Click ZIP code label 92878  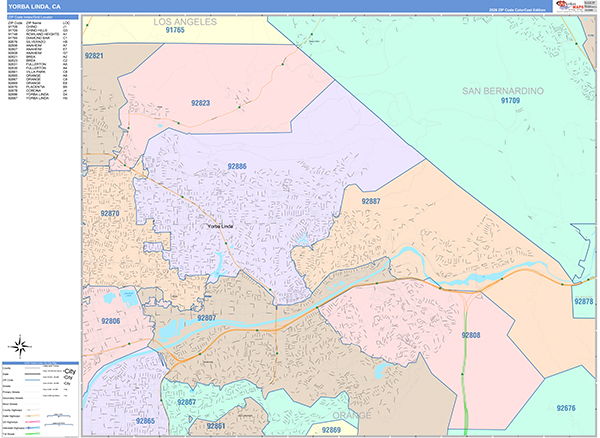[x=584, y=301]
